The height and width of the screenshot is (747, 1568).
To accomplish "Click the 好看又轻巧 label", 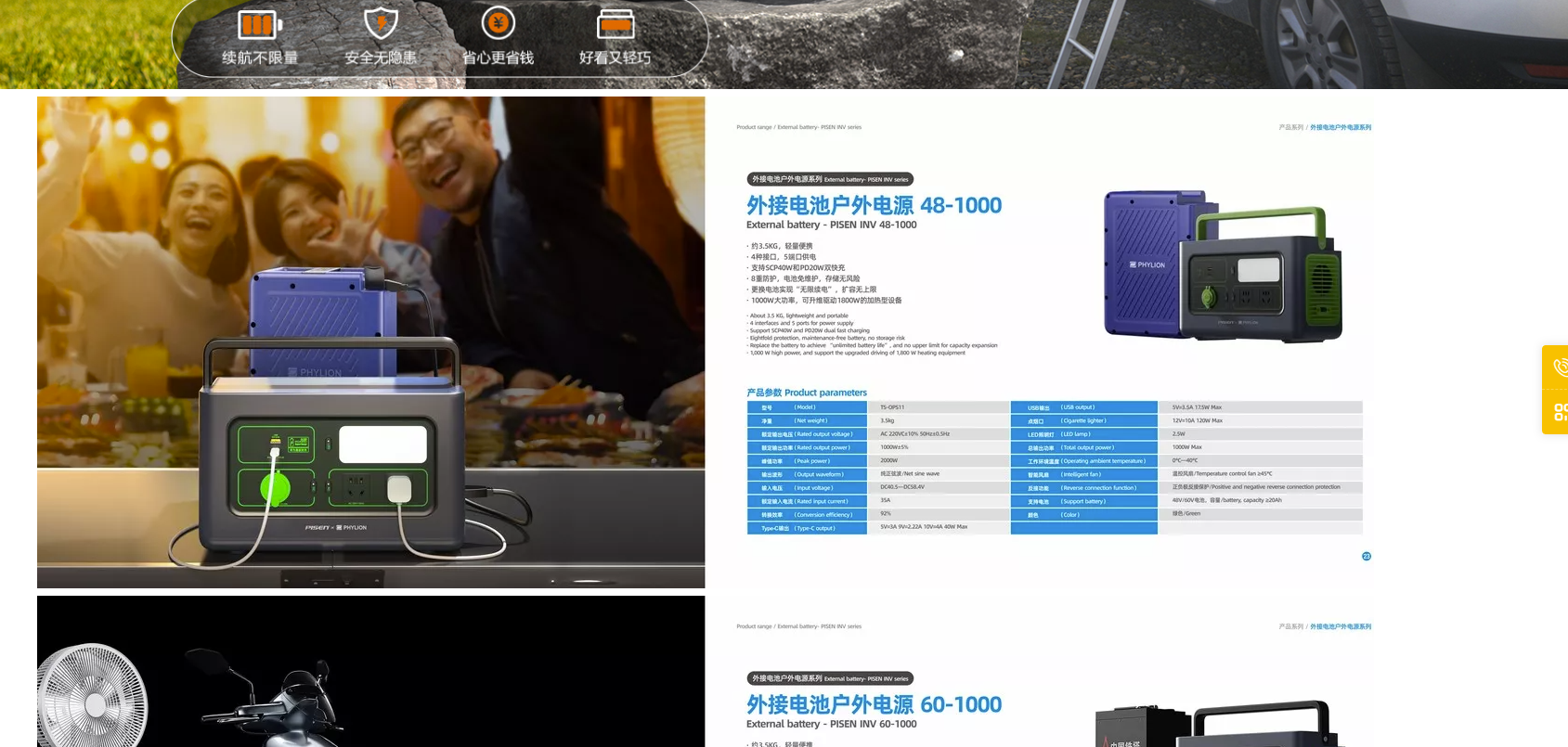I will click(616, 58).
